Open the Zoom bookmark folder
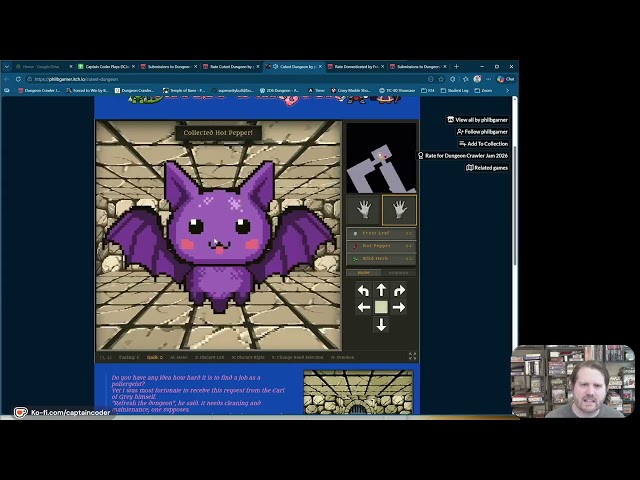 (x=483, y=91)
